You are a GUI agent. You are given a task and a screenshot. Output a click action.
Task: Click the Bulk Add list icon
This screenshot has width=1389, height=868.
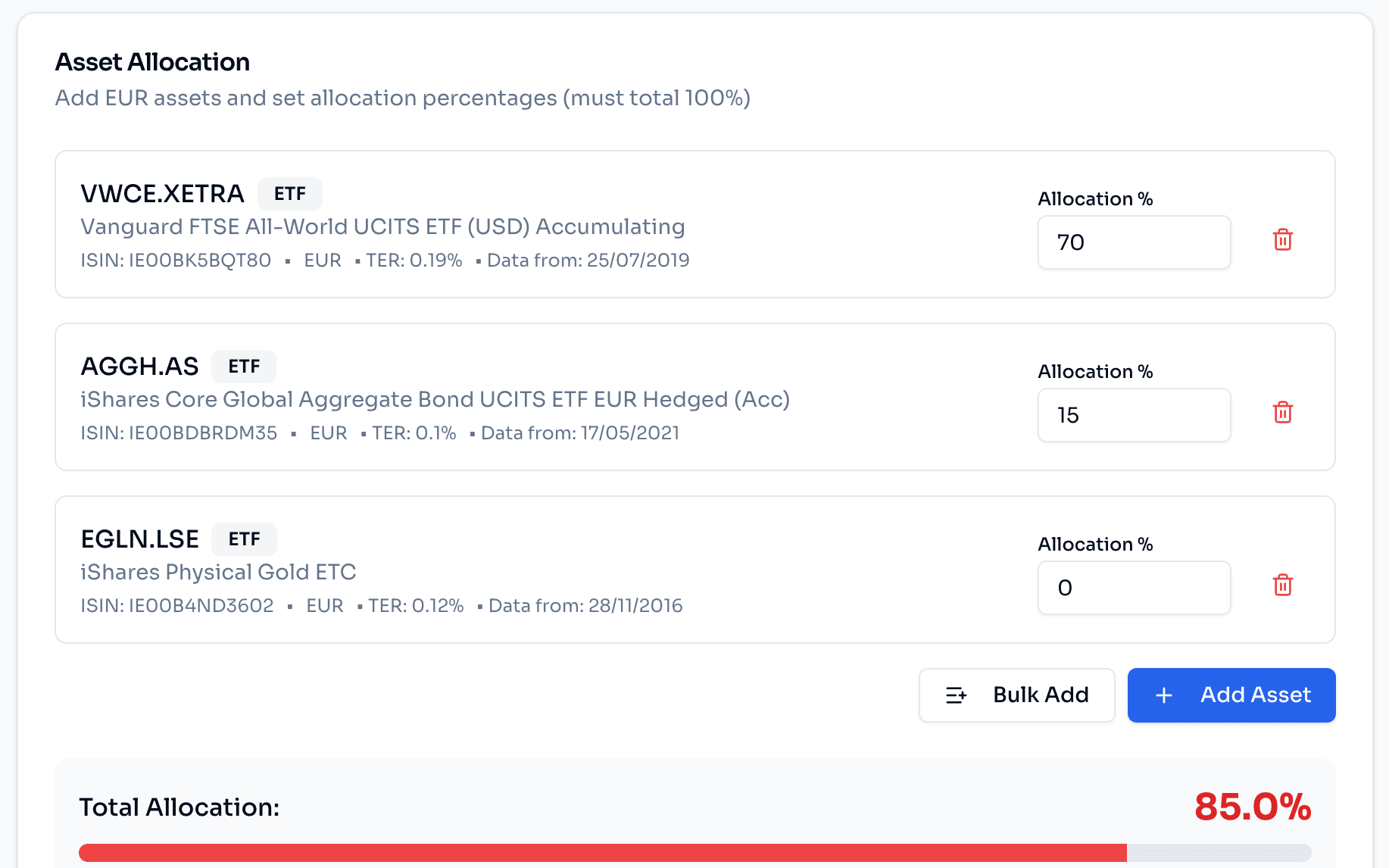click(956, 695)
